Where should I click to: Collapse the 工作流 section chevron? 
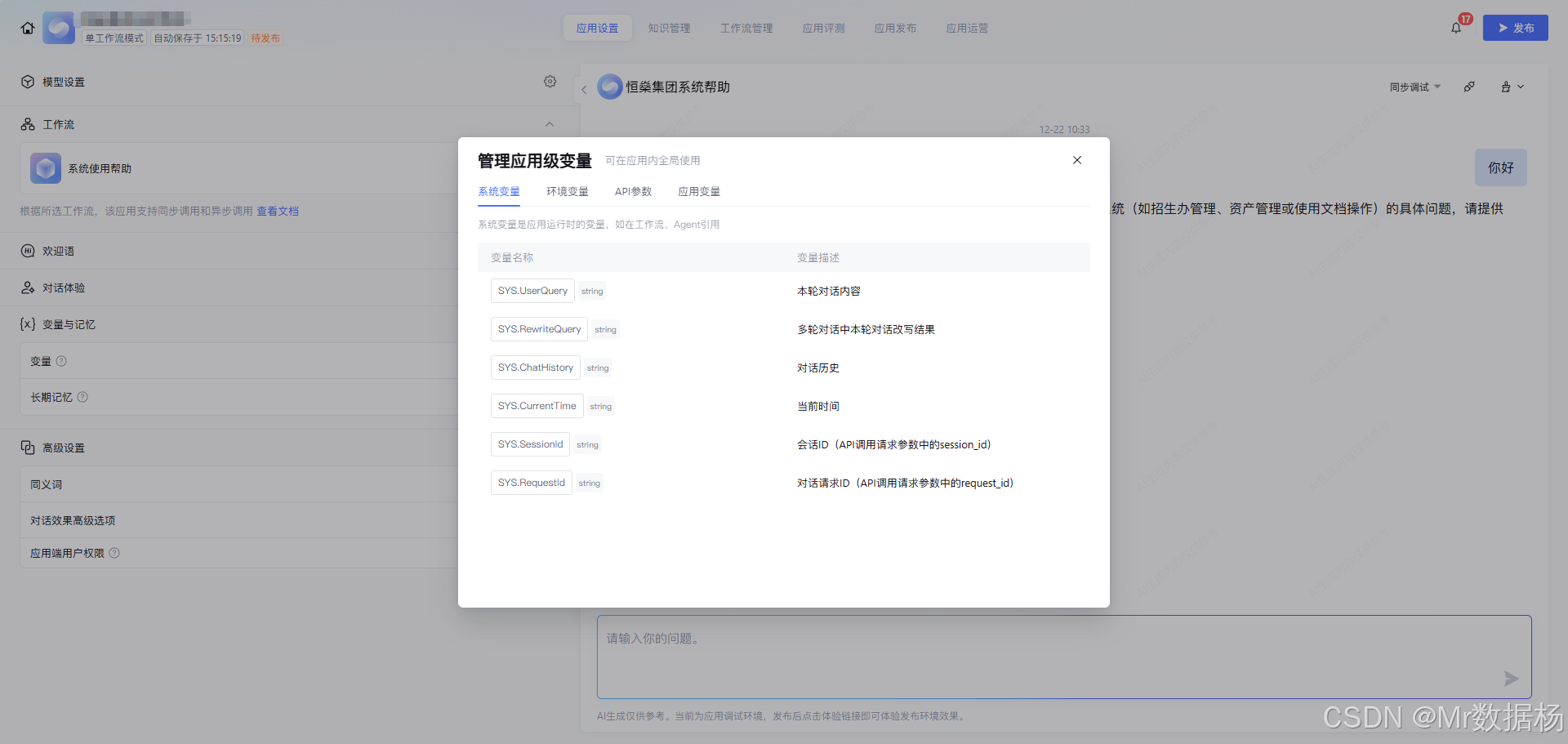click(x=550, y=123)
